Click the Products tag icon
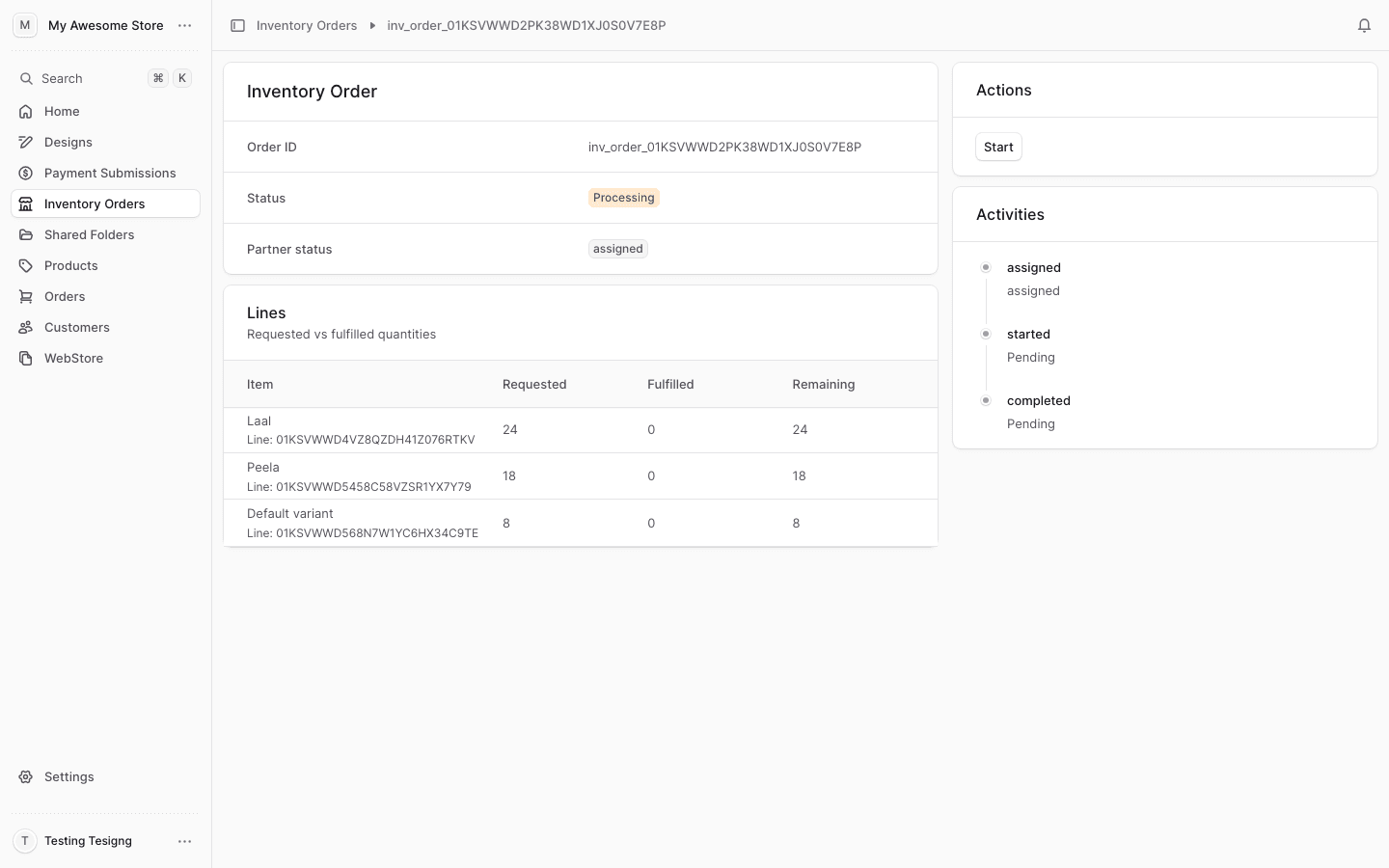1389x868 pixels. coord(26,266)
